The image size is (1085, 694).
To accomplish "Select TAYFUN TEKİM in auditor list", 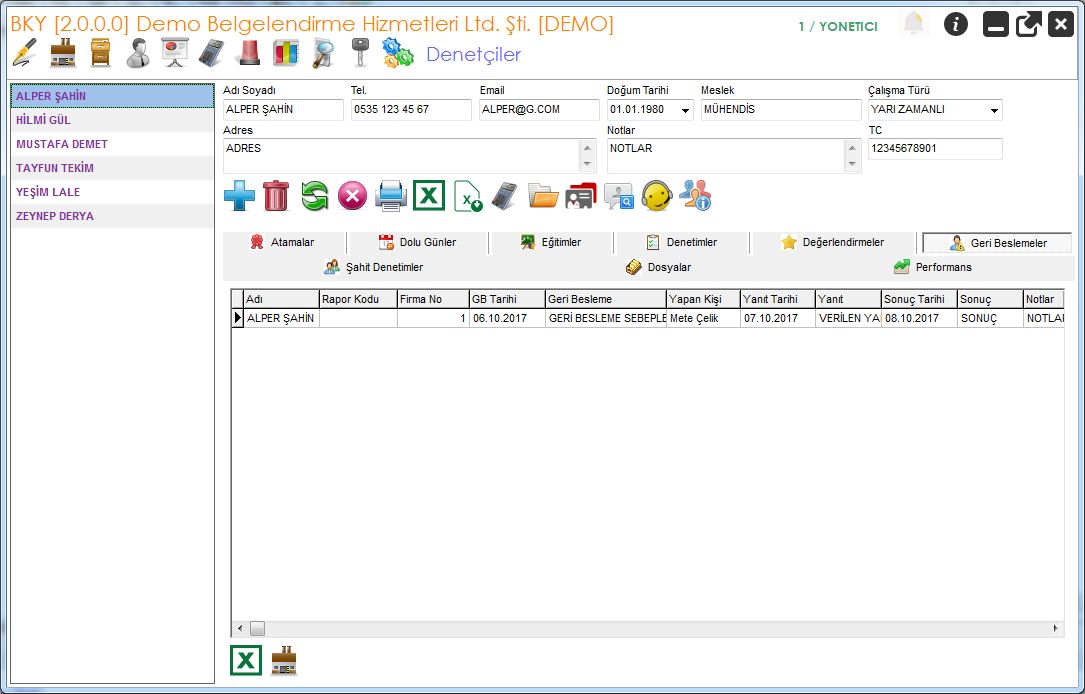I will click(112, 168).
